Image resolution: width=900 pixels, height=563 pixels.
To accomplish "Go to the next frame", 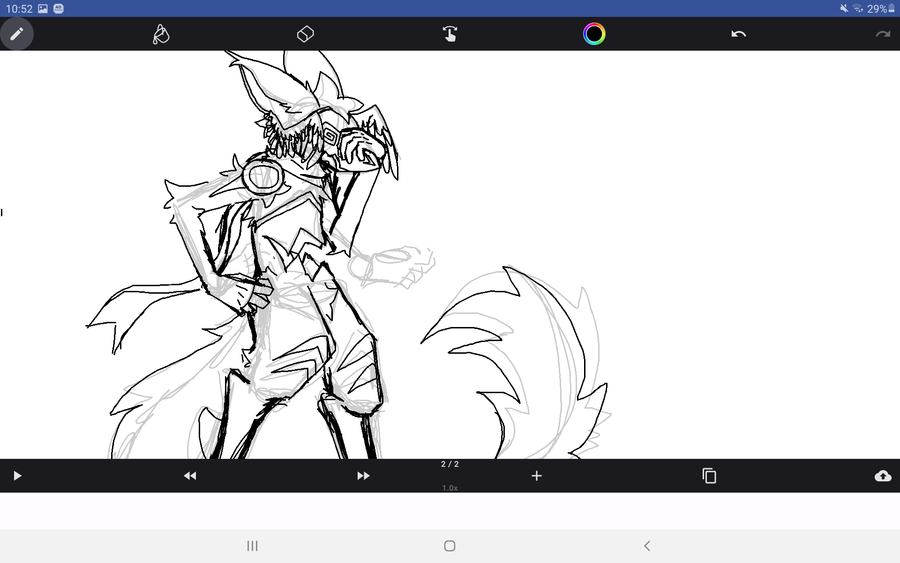I will 363,476.
